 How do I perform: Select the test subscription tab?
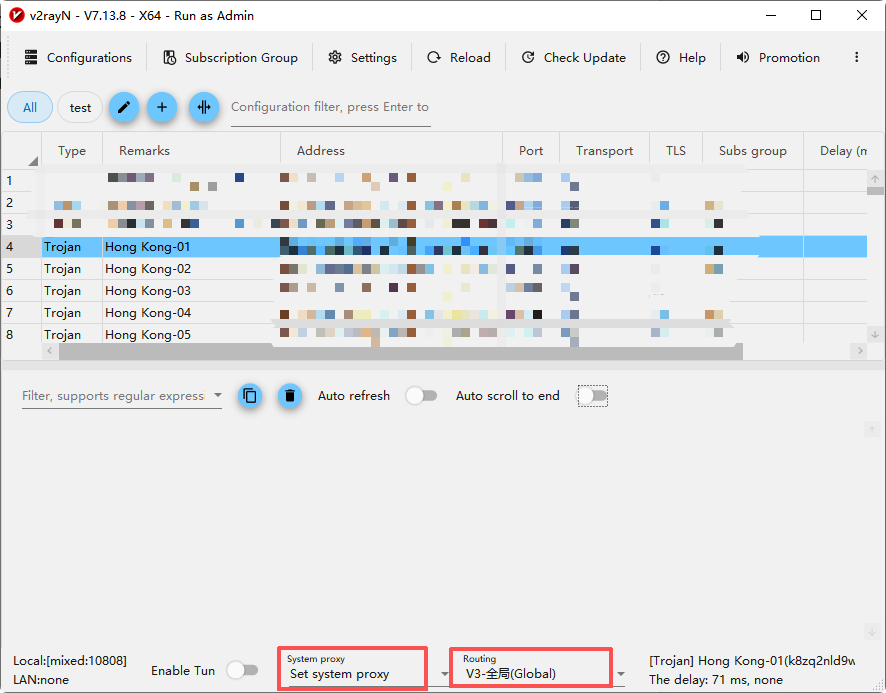[x=80, y=107]
